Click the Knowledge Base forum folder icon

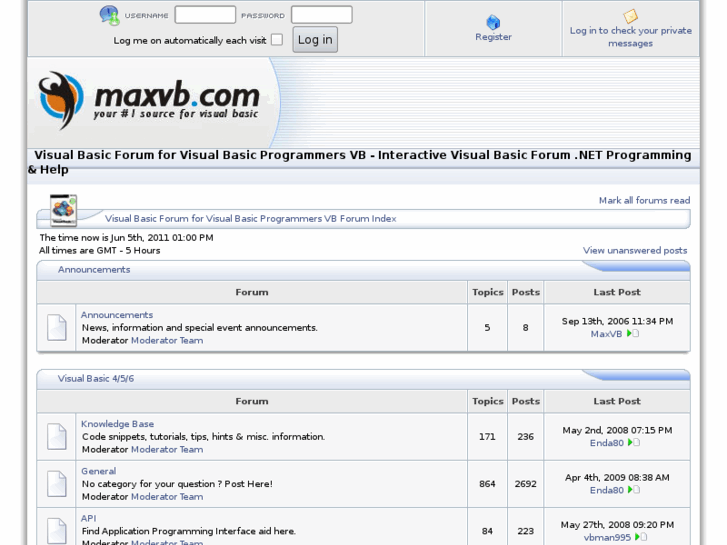[x=57, y=436]
